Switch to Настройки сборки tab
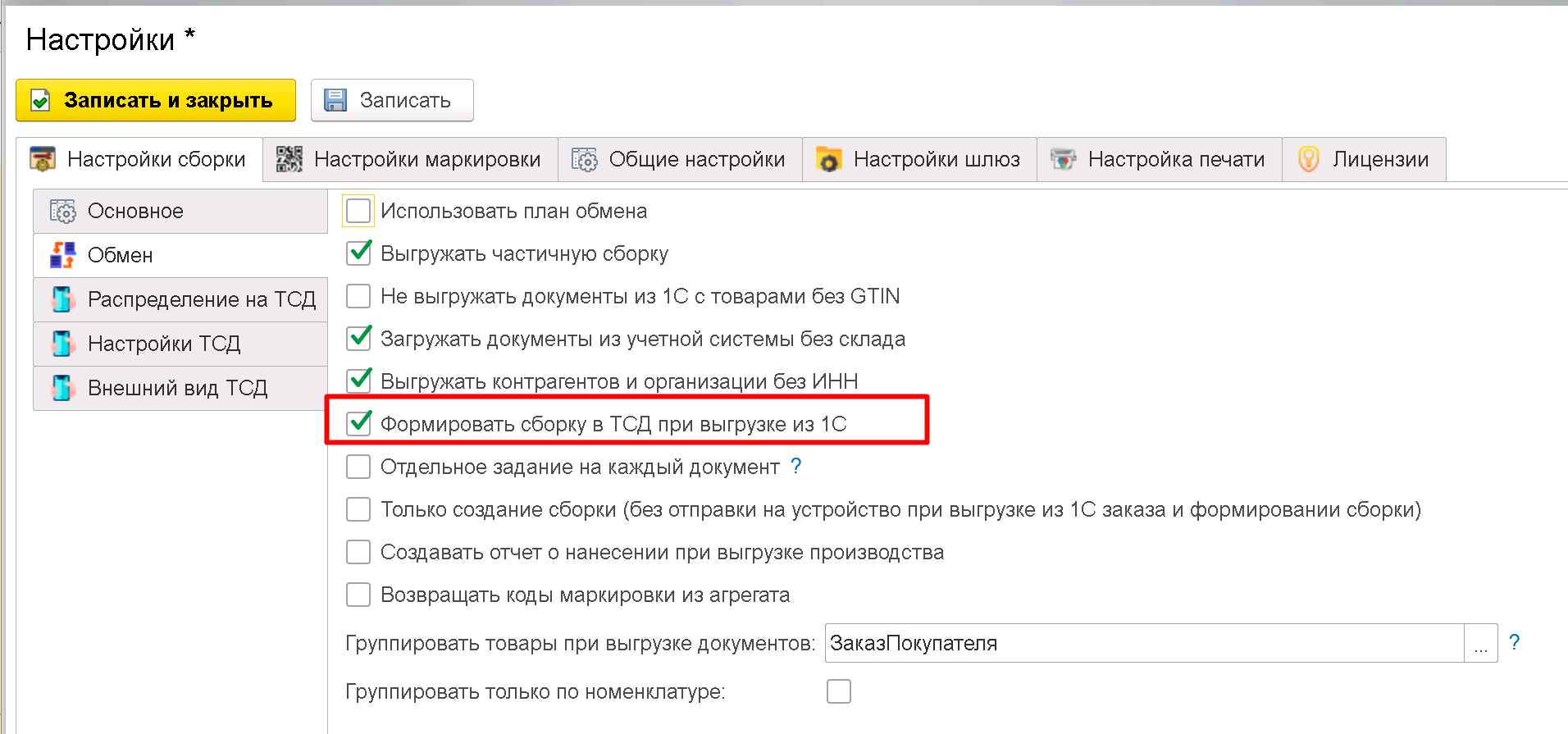Viewport: 1568px width, 734px height. 139,159
